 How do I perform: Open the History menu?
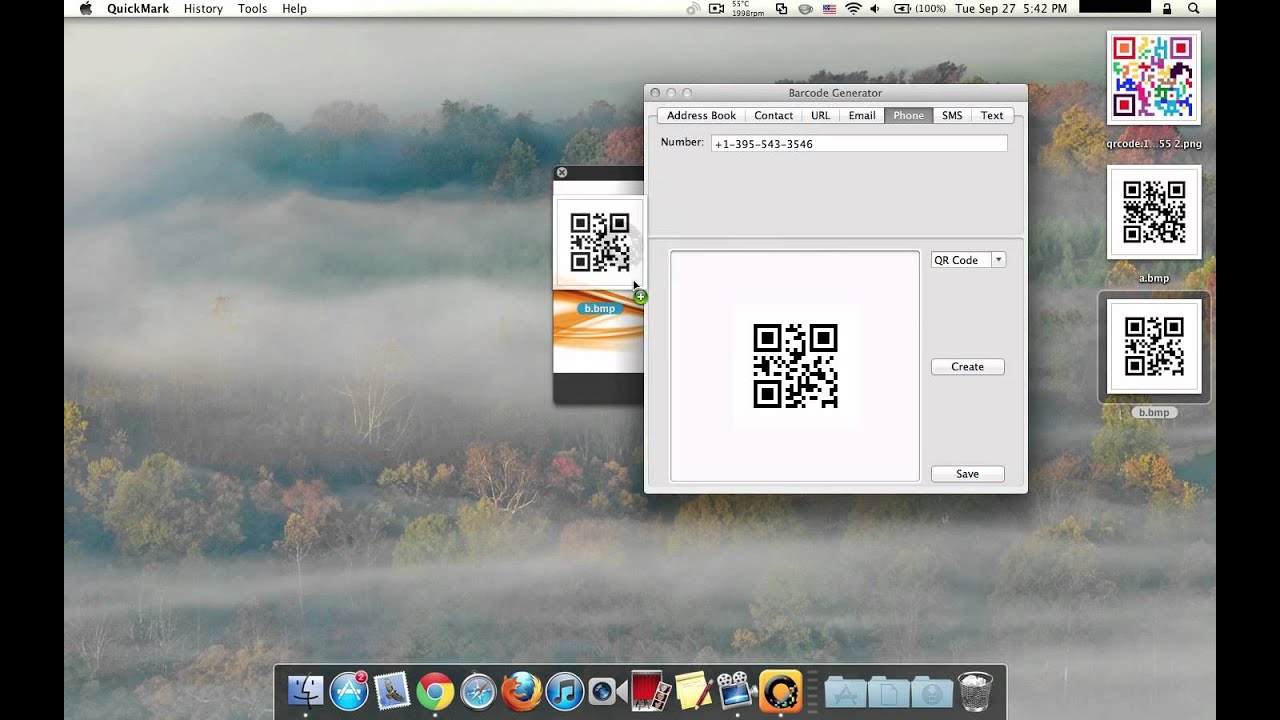tap(203, 8)
